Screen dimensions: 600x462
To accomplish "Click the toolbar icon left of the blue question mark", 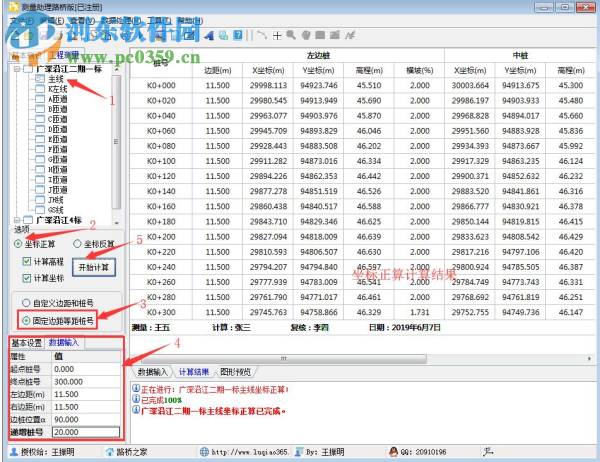I will 223,36.
